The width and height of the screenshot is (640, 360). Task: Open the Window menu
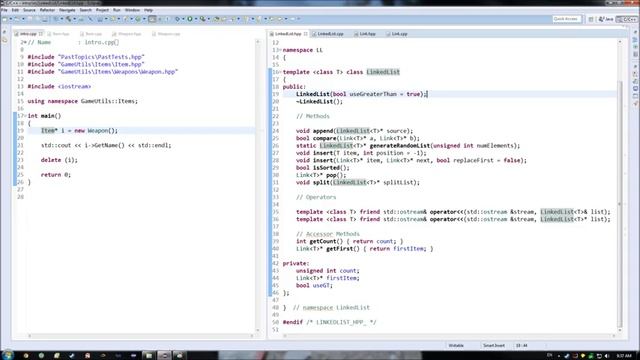point(132,10)
